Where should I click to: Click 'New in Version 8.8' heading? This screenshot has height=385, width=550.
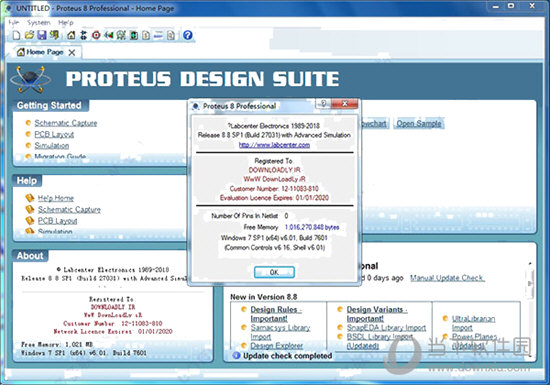tap(263, 297)
